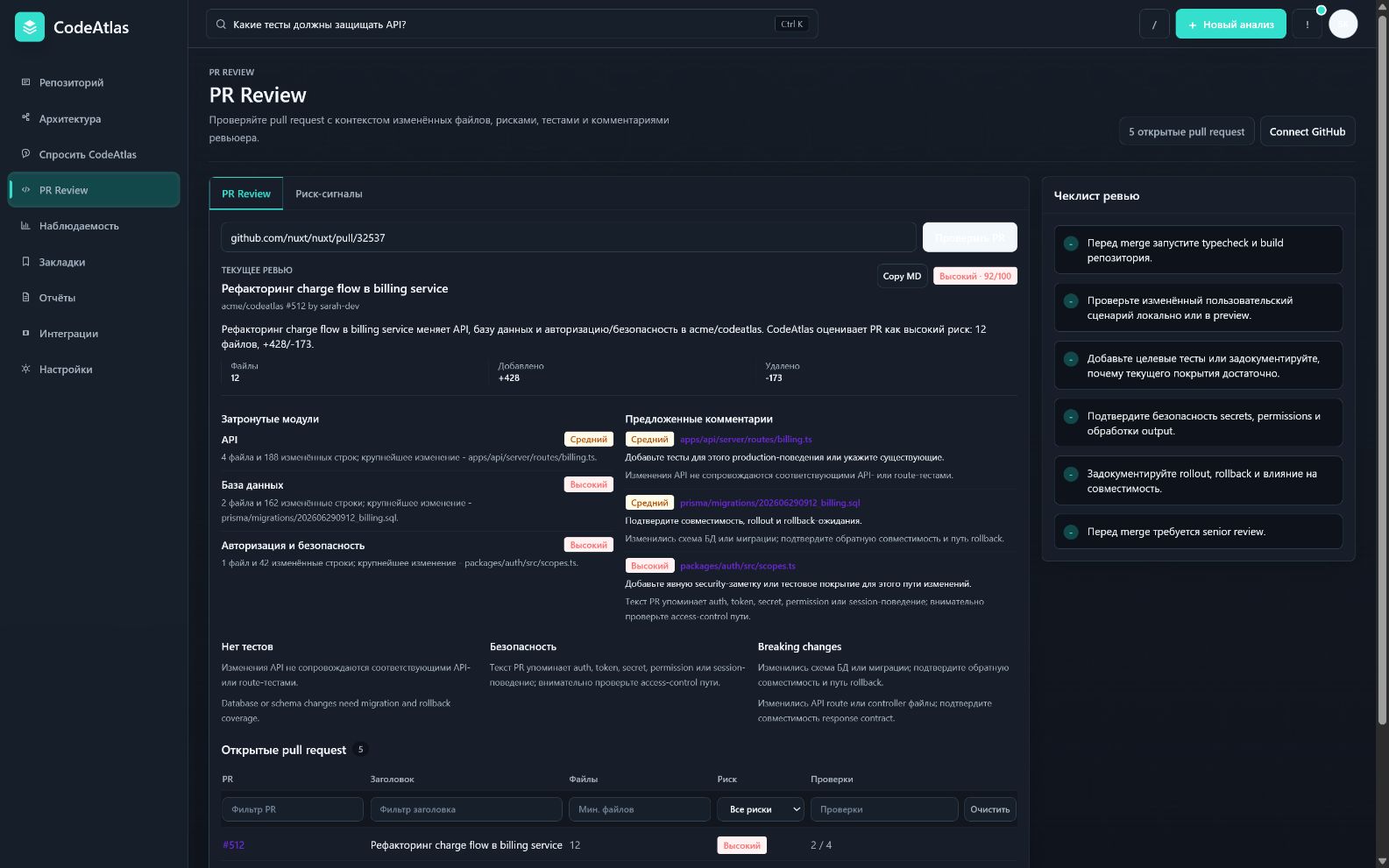Click the 5 открытые pull request button
The image size is (1389, 868).
1186,131
